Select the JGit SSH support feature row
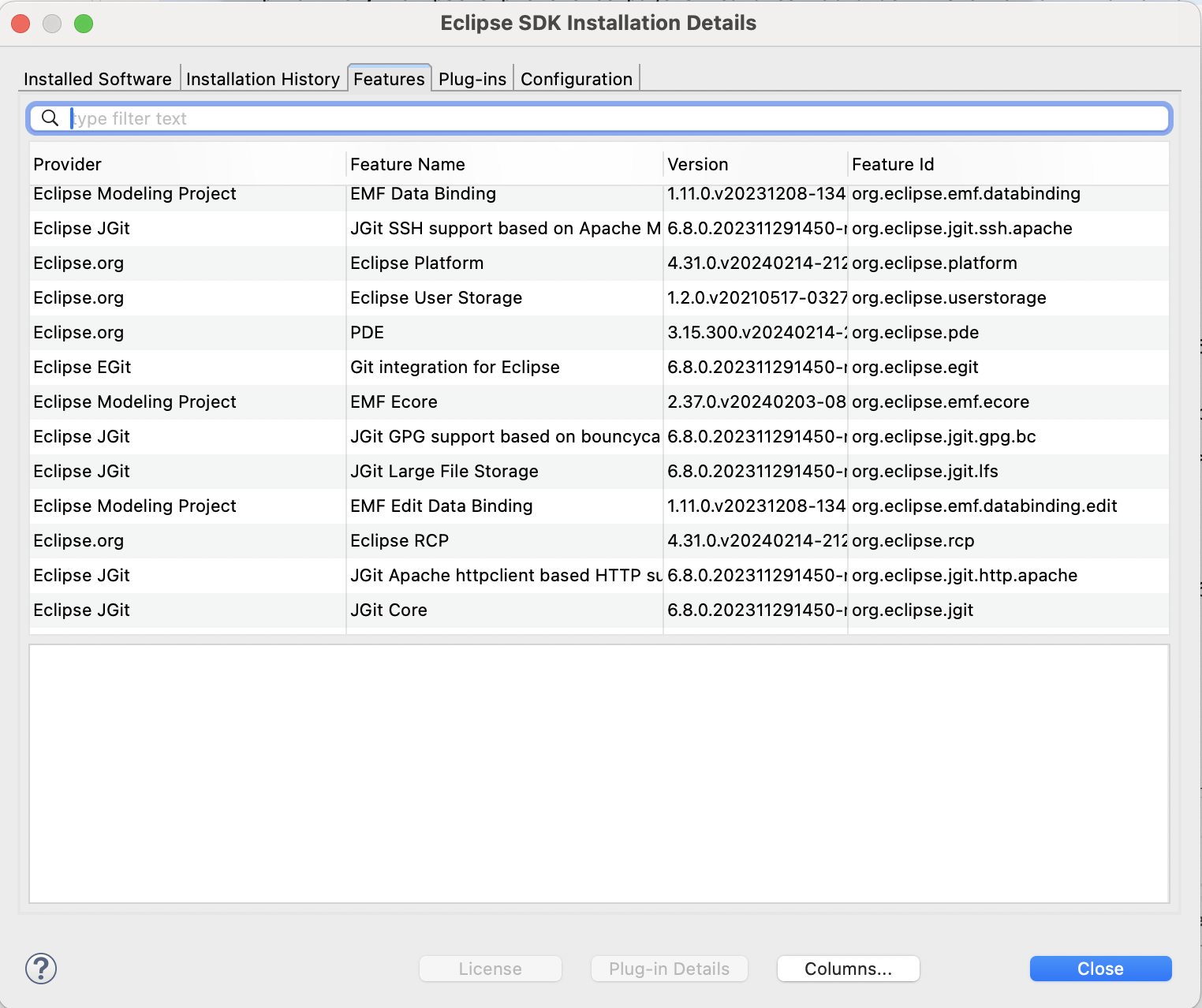 tap(599, 229)
